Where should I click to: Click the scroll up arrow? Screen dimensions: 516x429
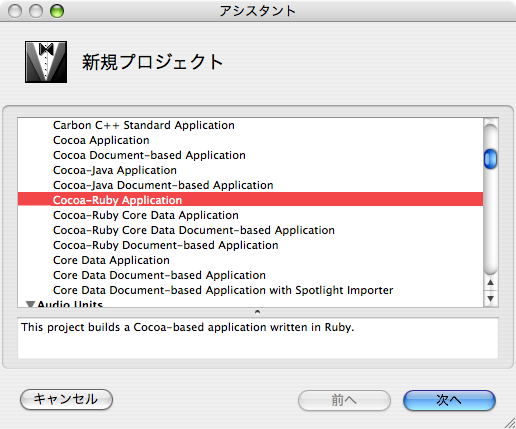pyautogui.click(x=490, y=283)
